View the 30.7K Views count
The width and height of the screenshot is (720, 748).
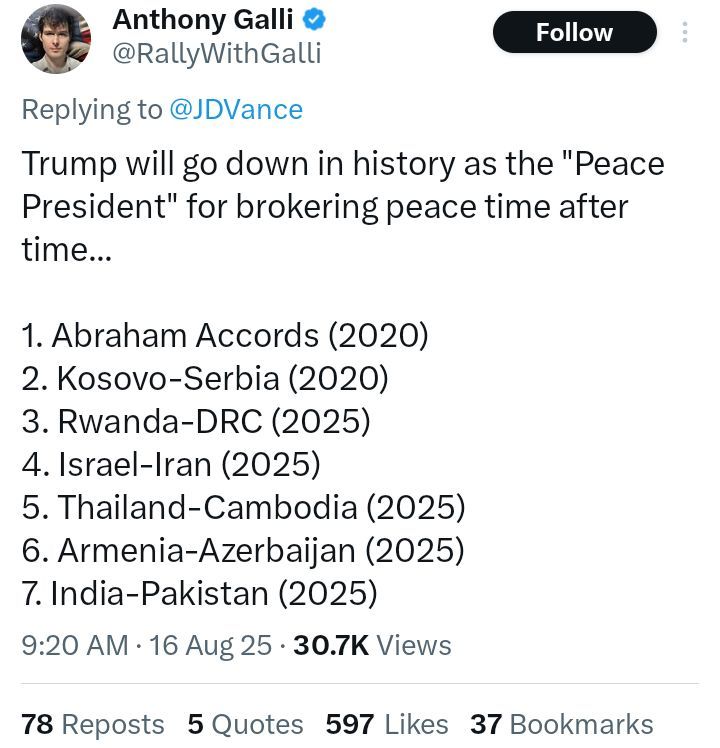(372, 645)
